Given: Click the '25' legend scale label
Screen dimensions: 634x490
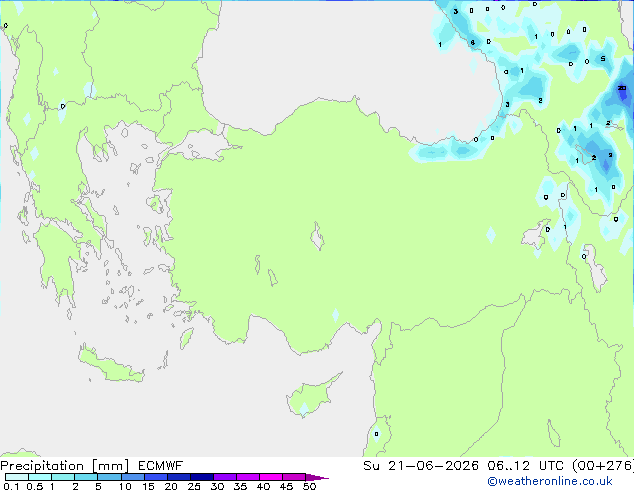Looking at the screenshot, I should point(194,486).
